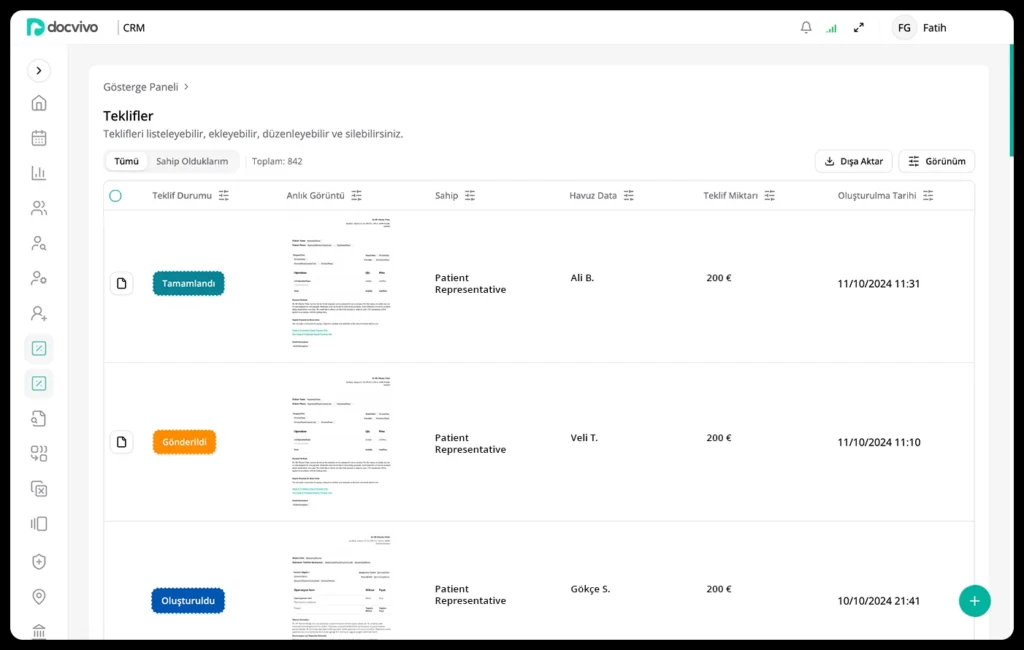This screenshot has width=1024, height=650.
Task: Toggle fullscreen with the expand arrows icon
Action: pos(858,28)
